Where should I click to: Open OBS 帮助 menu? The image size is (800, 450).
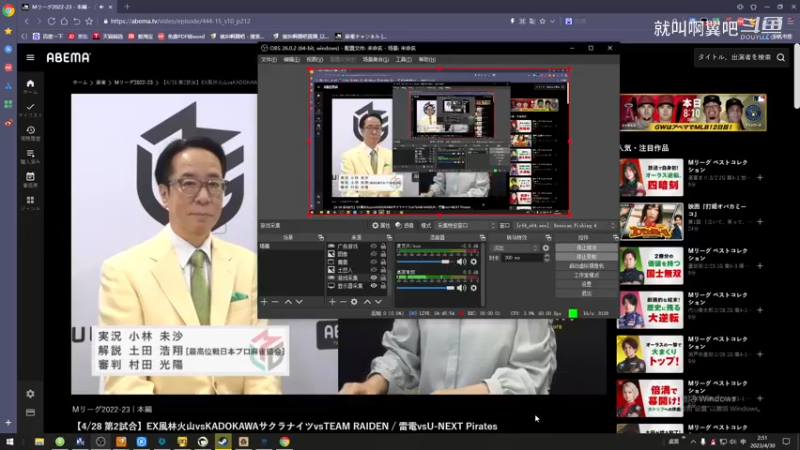[x=427, y=60]
